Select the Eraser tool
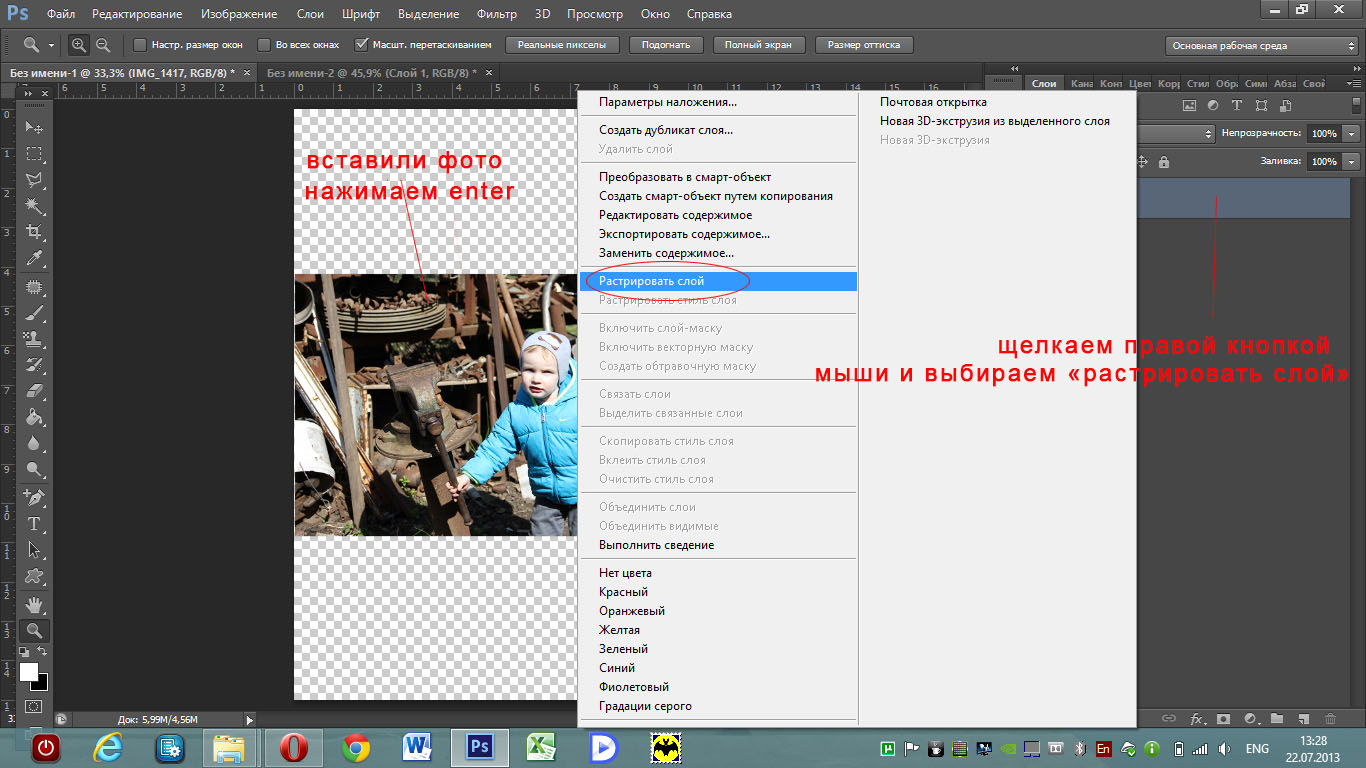Screen dimensions: 1366x768 (x=34, y=390)
